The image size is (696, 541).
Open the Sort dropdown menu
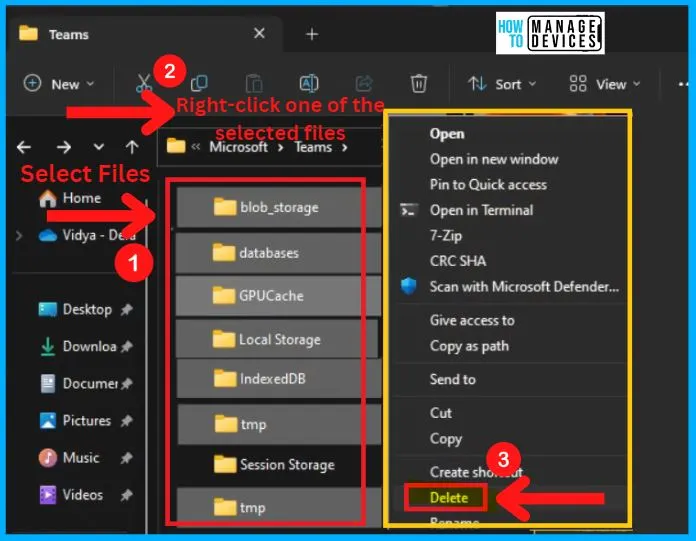click(x=502, y=84)
